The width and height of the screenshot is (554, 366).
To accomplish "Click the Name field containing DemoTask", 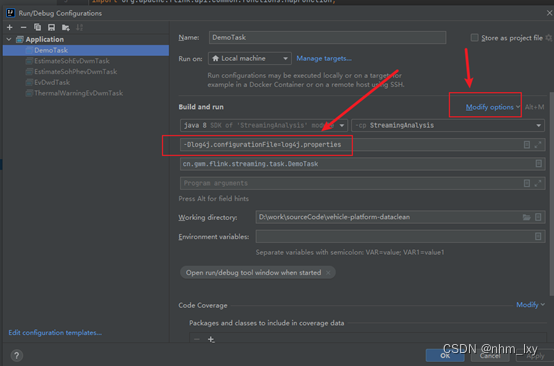I will 327,37.
